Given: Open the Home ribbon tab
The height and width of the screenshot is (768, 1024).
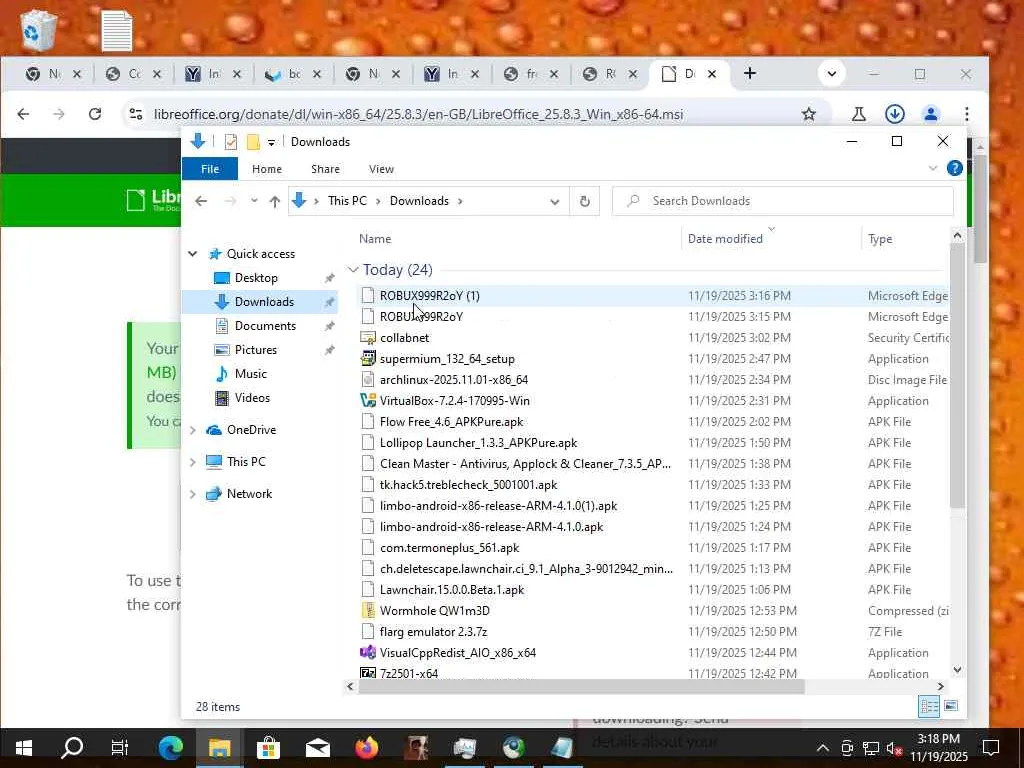Looking at the screenshot, I should [267, 168].
